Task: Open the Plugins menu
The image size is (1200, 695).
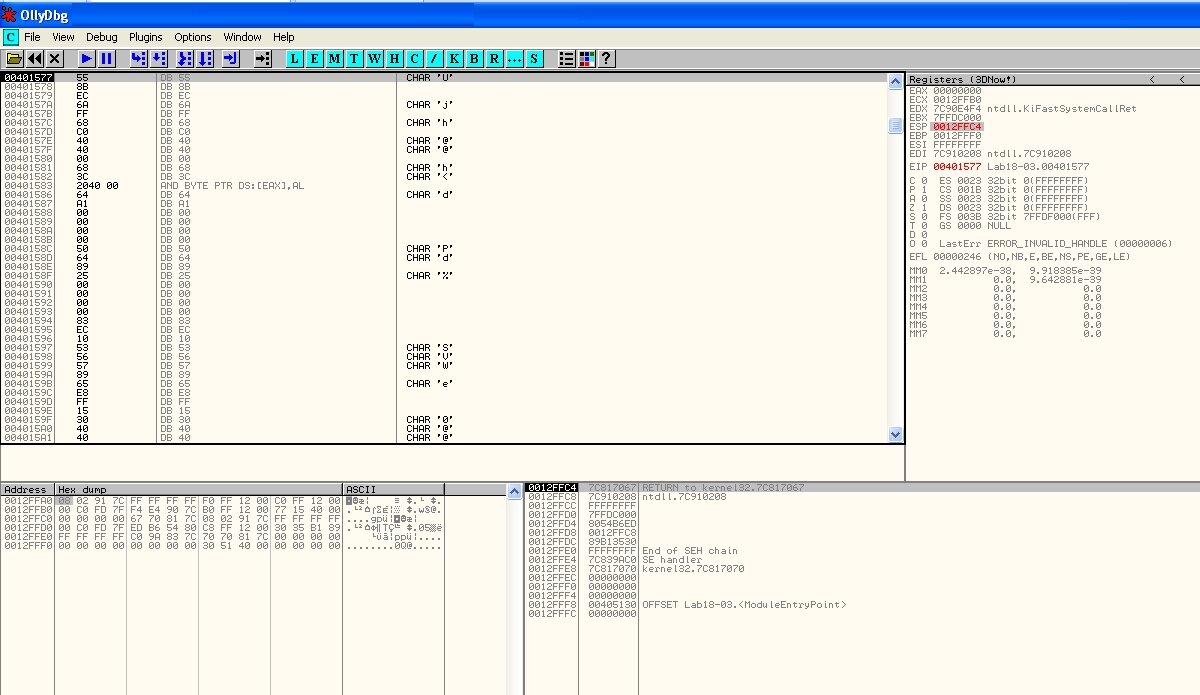Action: (x=146, y=37)
